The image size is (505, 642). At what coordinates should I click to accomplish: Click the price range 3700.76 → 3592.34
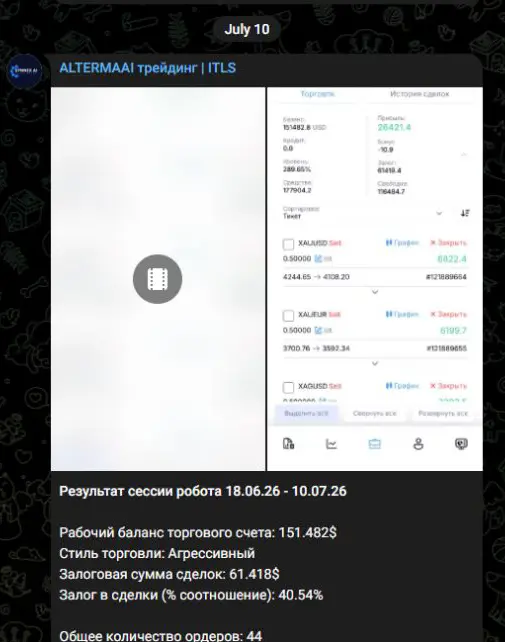(x=316, y=348)
